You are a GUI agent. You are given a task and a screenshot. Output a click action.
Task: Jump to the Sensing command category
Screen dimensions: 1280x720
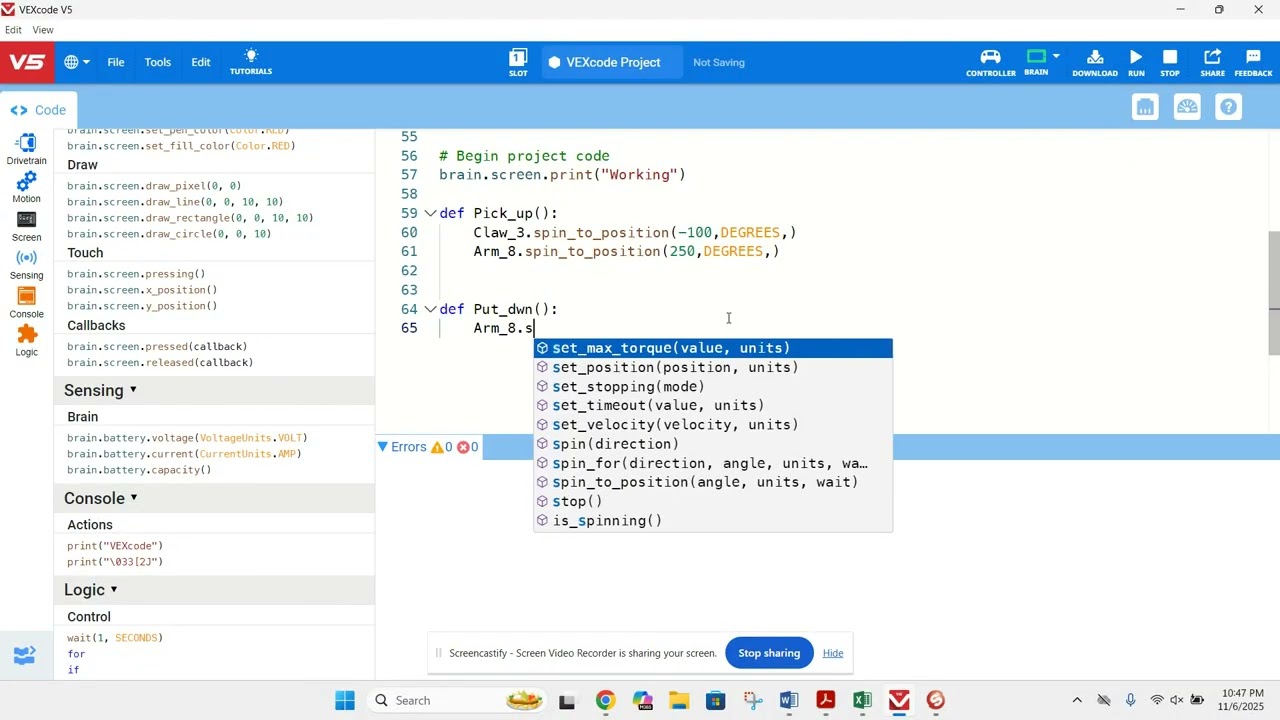pos(27,264)
